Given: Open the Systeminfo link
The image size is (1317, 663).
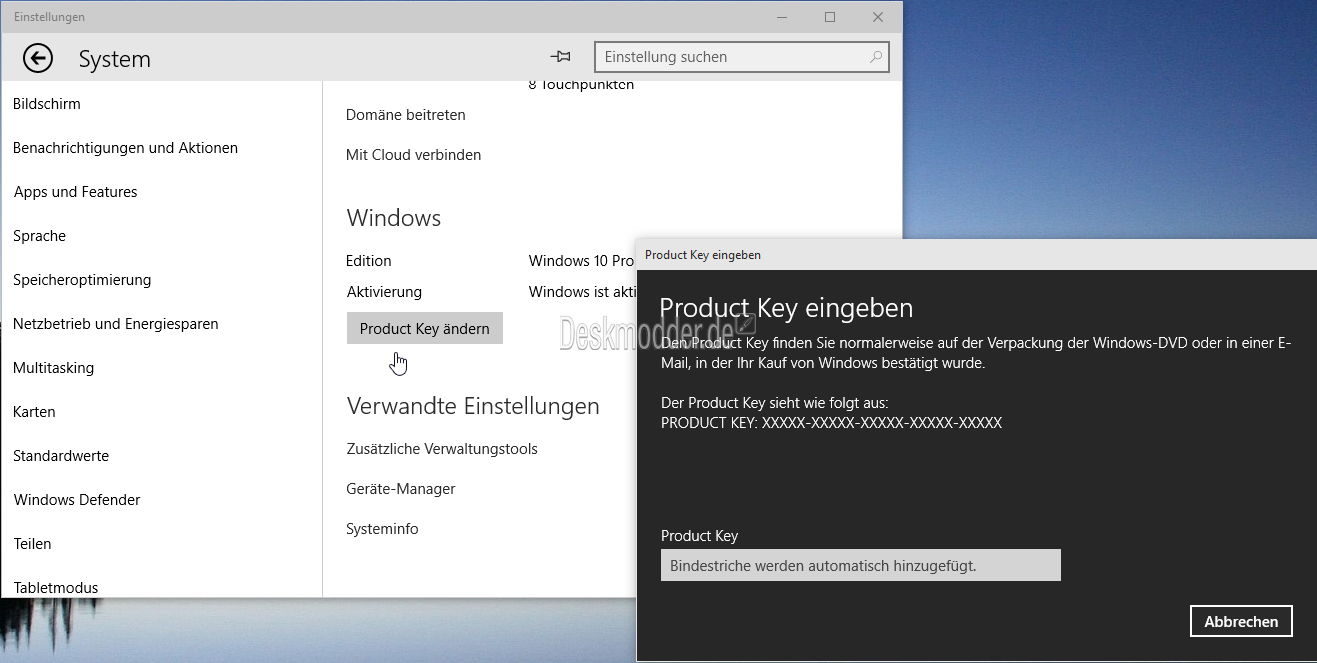Looking at the screenshot, I should tap(382, 529).
